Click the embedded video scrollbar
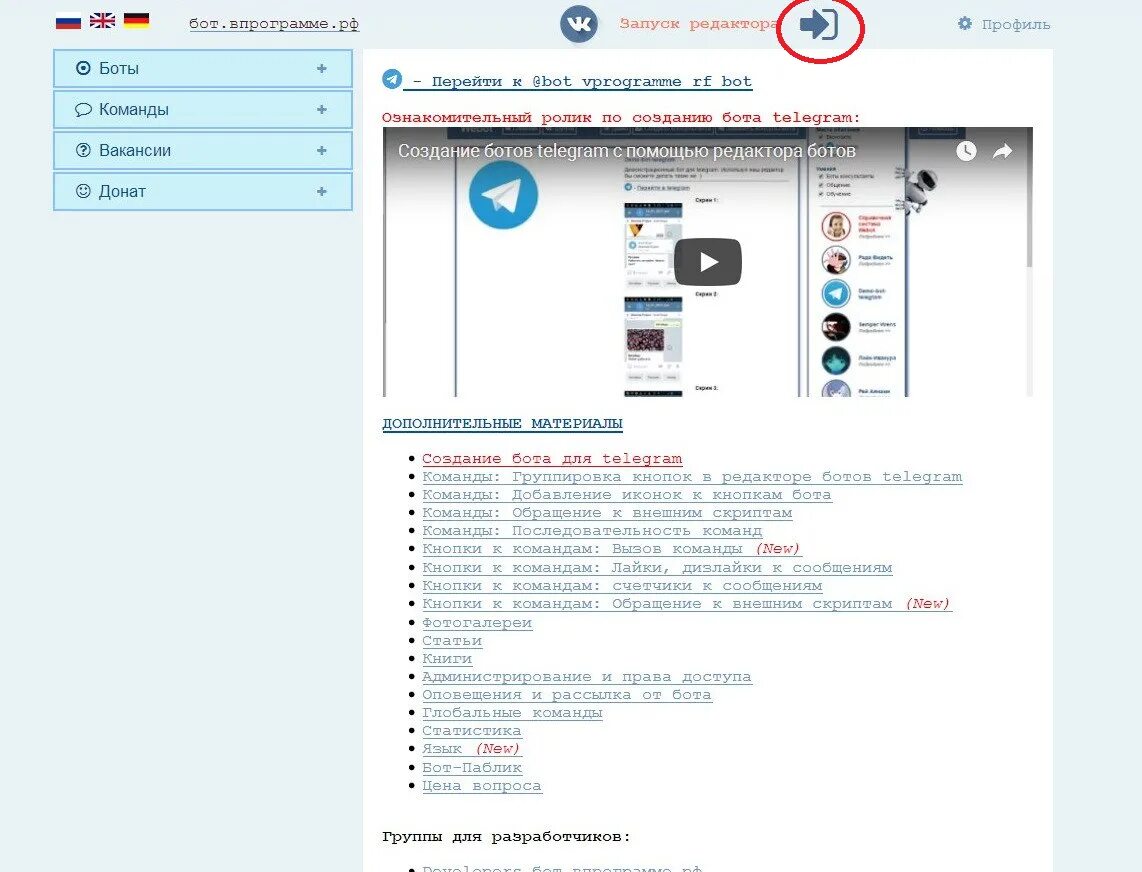Image resolution: width=1142 pixels, height=872 pixels. [x=1029, y=199]
